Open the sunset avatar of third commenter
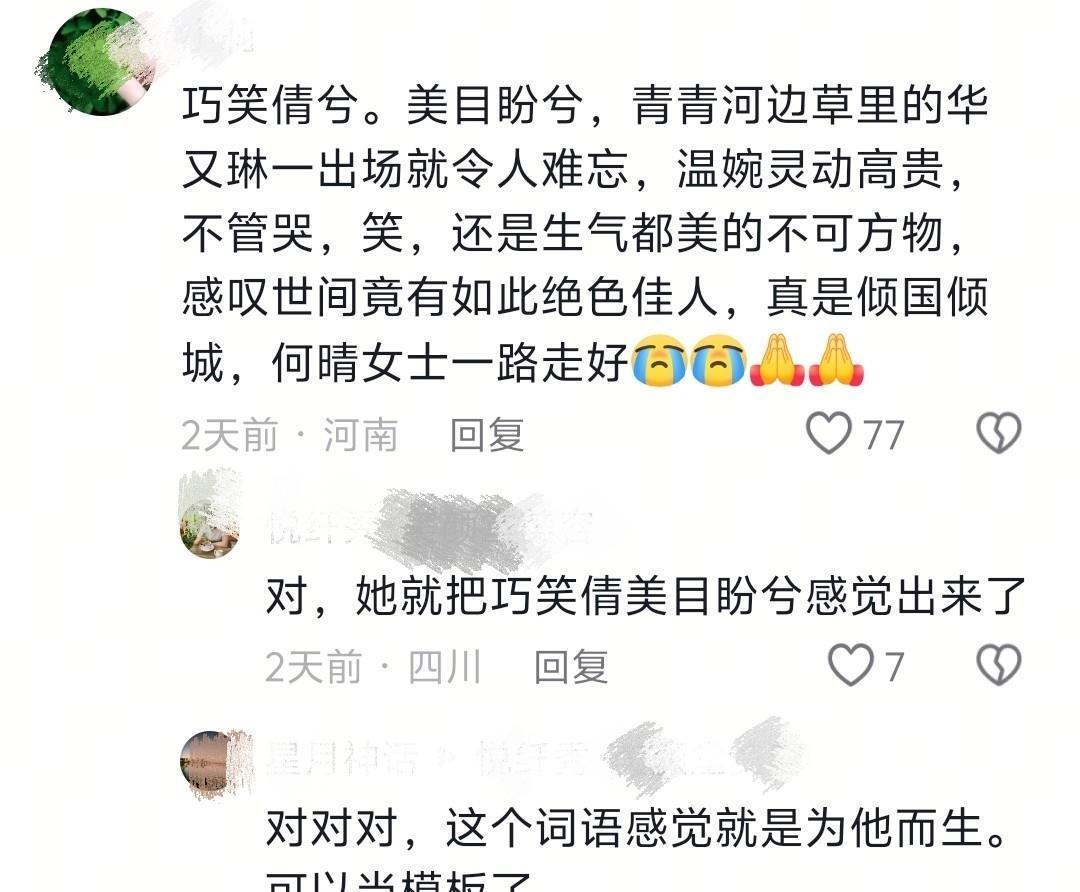The height and width of the screenshot is (892, 1080). point(209,762)
